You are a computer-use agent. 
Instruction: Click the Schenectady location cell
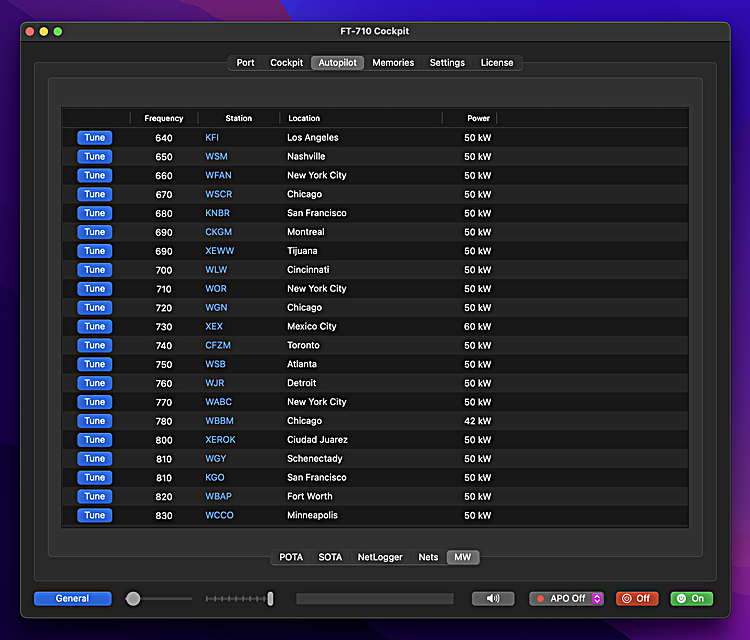pyautogui.click(x=315, y=459)
